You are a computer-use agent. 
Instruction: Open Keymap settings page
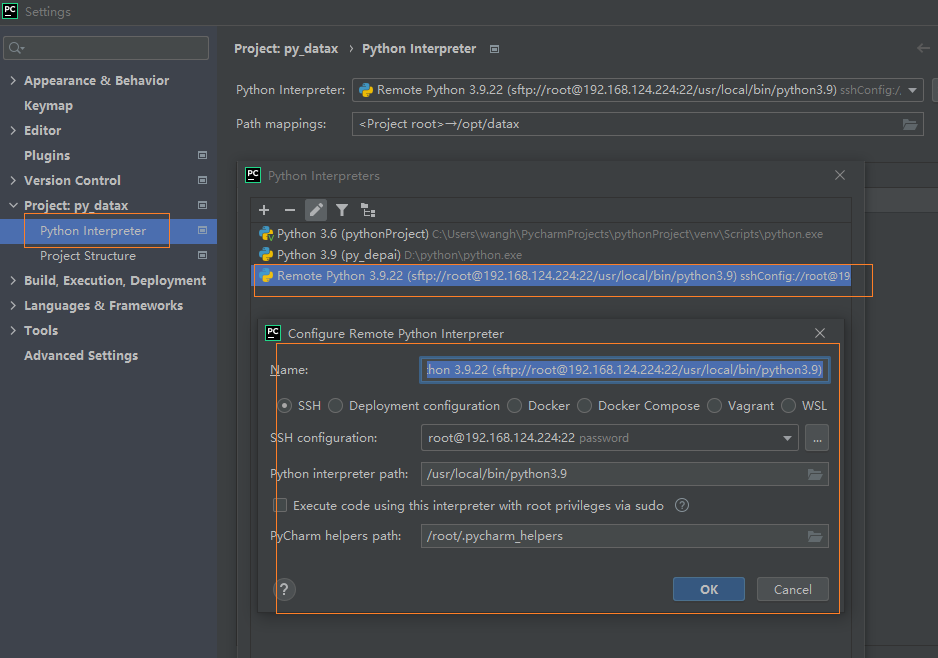tap(48, 106)
